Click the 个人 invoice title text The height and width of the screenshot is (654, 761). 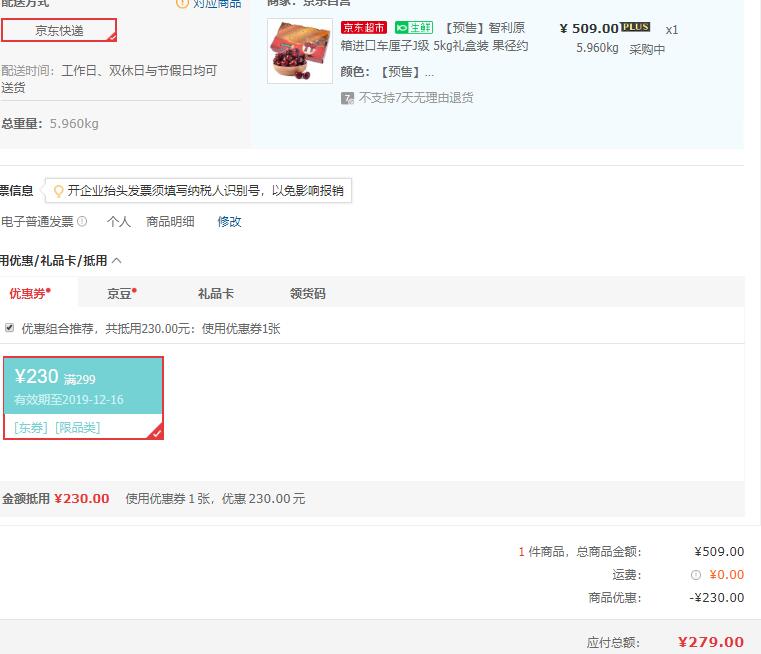(x=119, y=222)
